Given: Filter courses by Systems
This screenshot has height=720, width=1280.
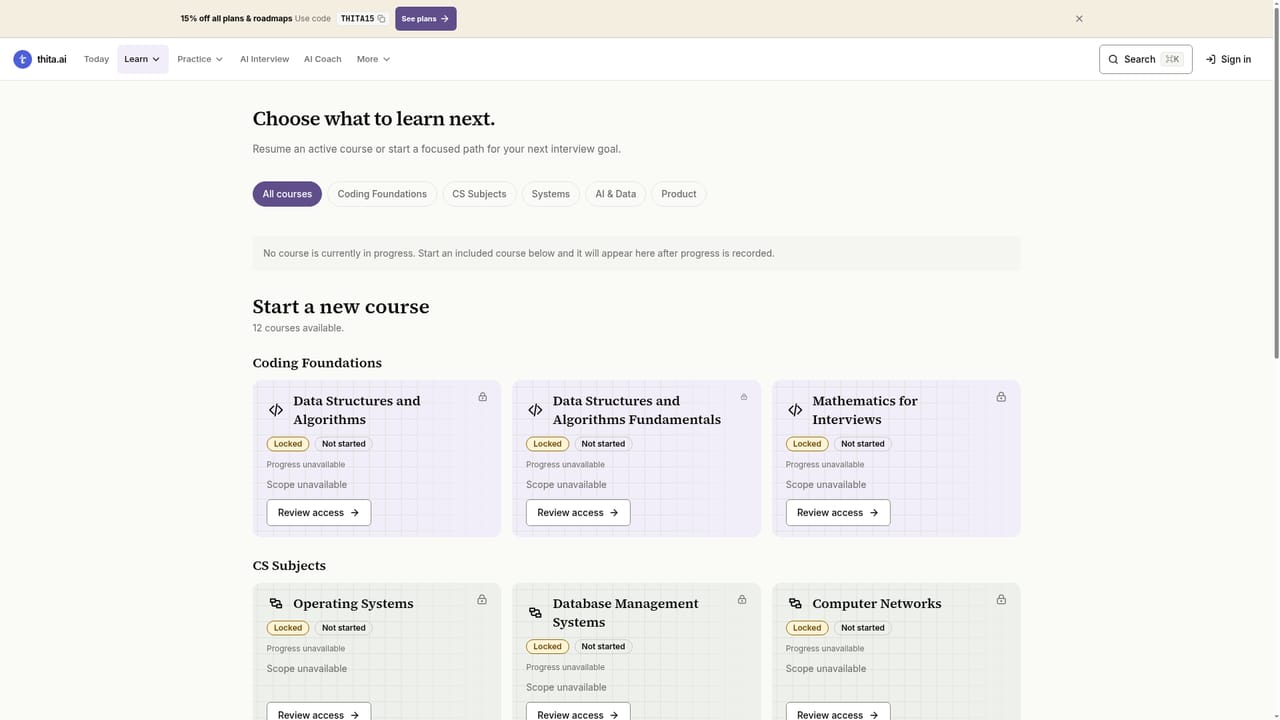Looking at the screenshot, I should click(550, 194).
